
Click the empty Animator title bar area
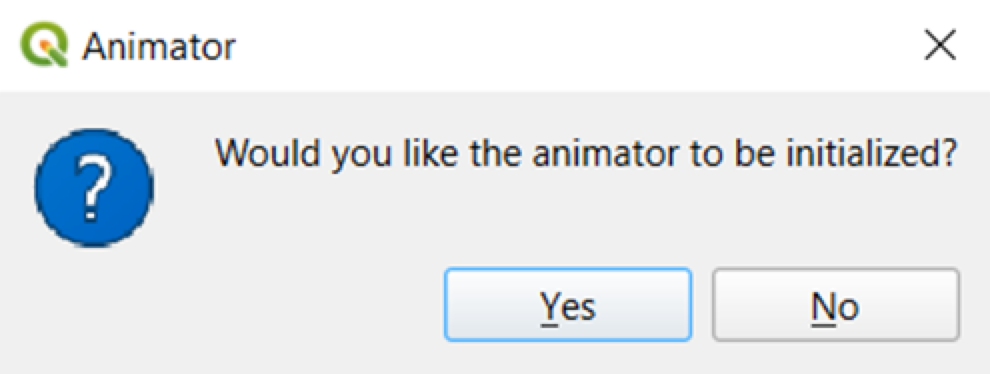(568, 45)
